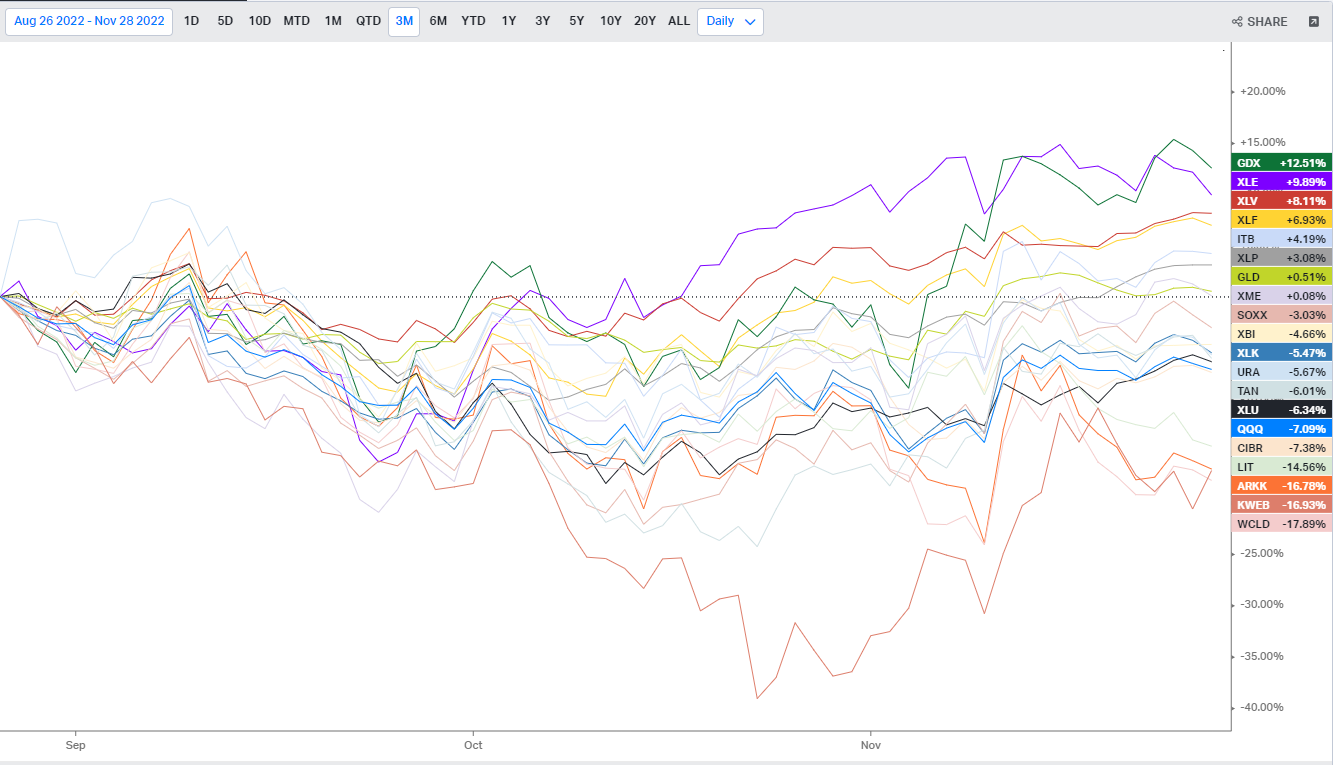Click the -30.00% y-axis label

click(x=1262, y=604)
